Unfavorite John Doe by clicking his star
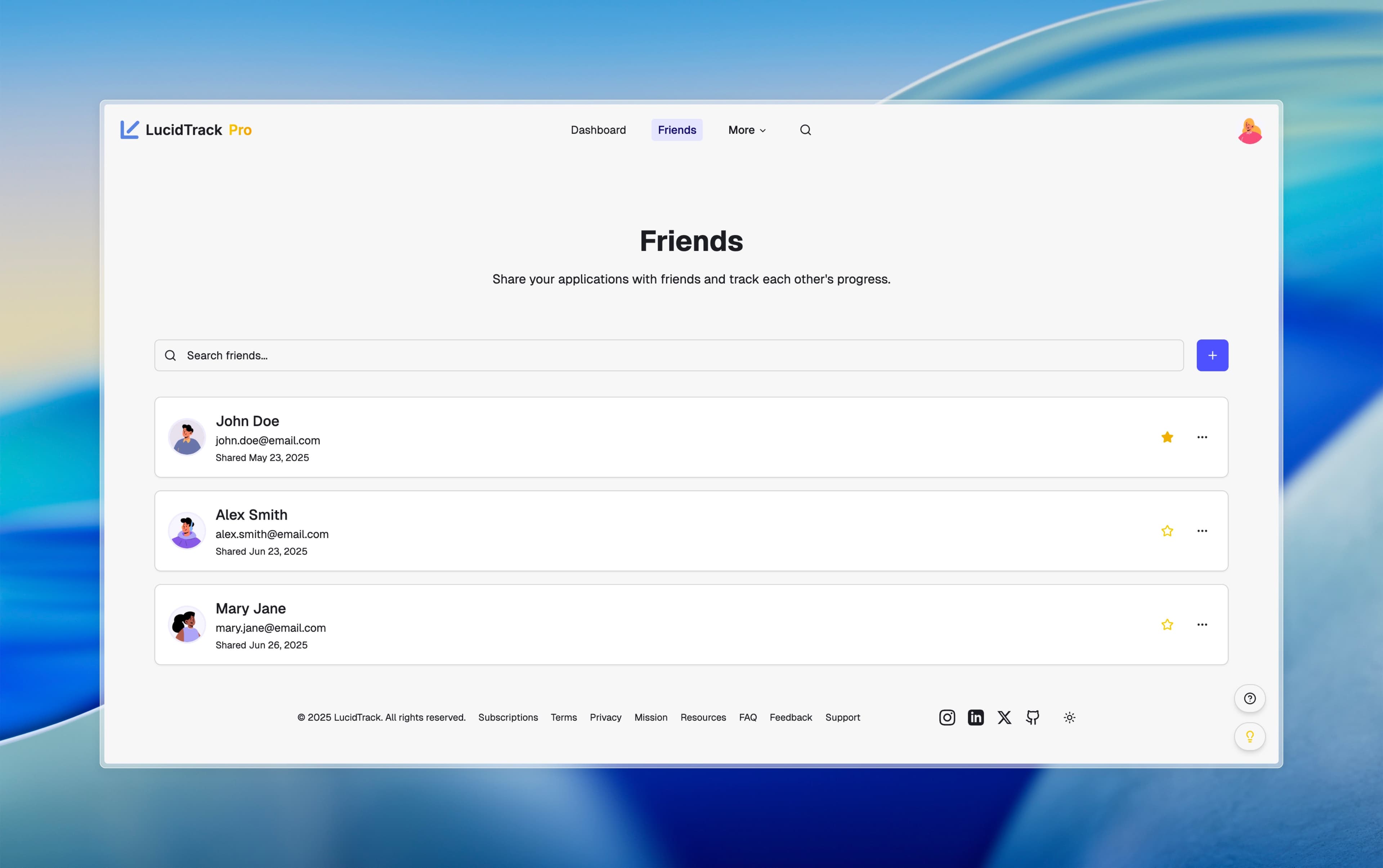The height and width of the screenshot is (868, 1383). click(x=1167, y=437)
